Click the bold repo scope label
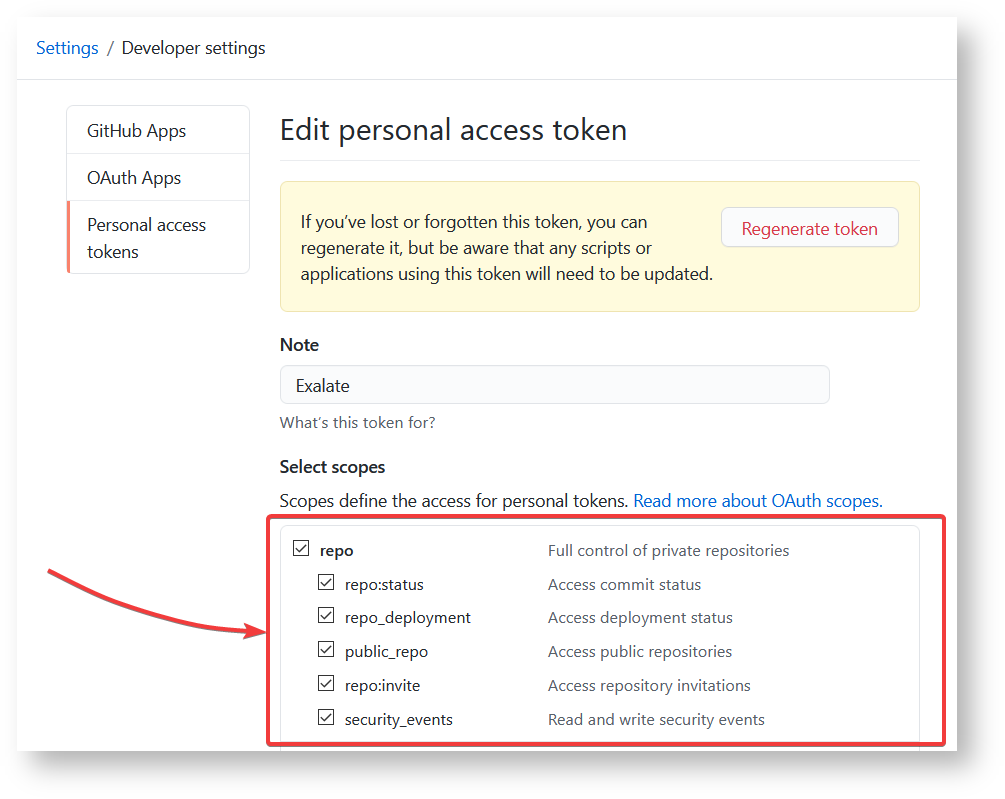 click(337, 550)
